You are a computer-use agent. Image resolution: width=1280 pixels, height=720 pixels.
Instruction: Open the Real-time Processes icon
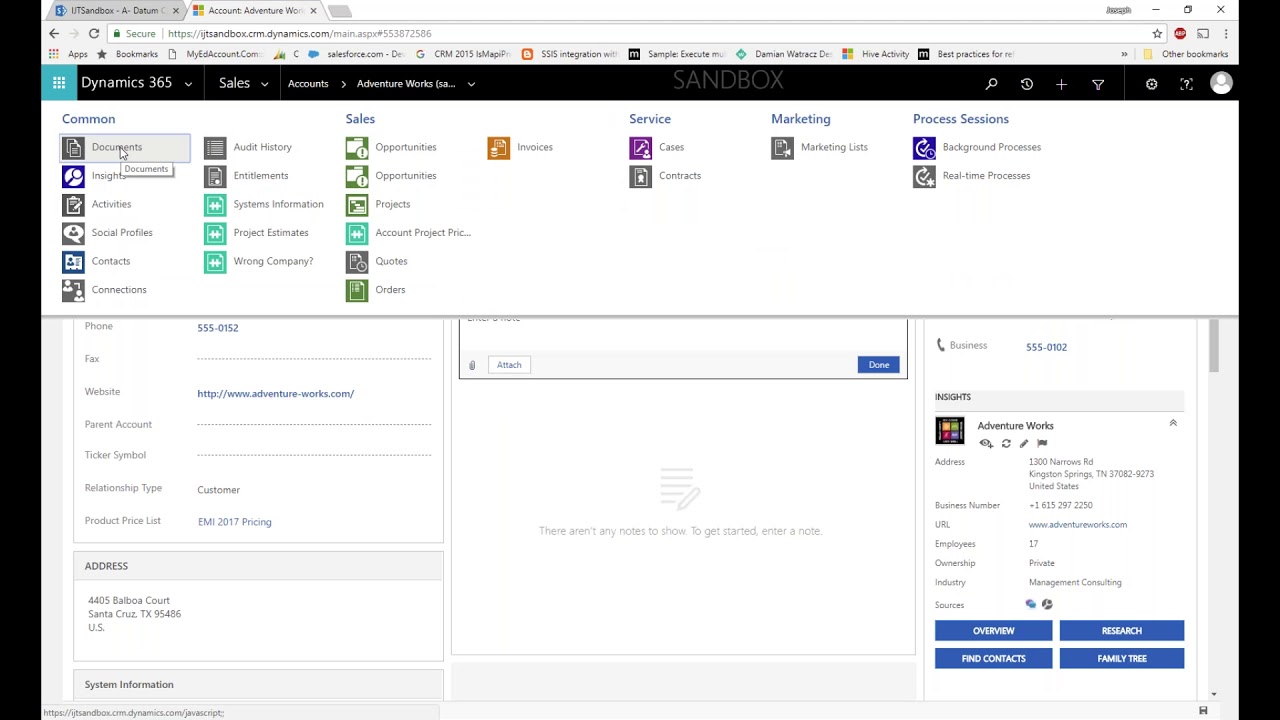(924, 176)
